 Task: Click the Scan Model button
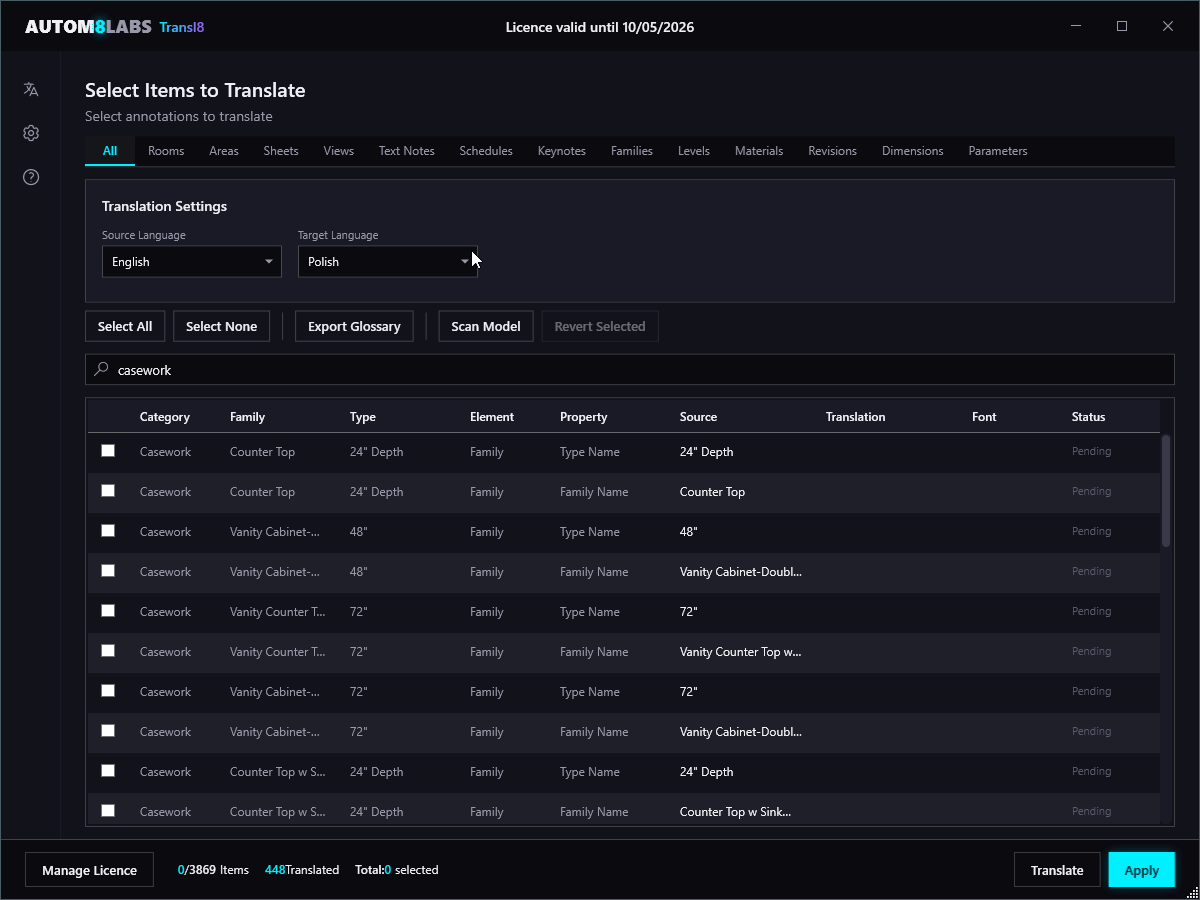(x=486, y=326)
